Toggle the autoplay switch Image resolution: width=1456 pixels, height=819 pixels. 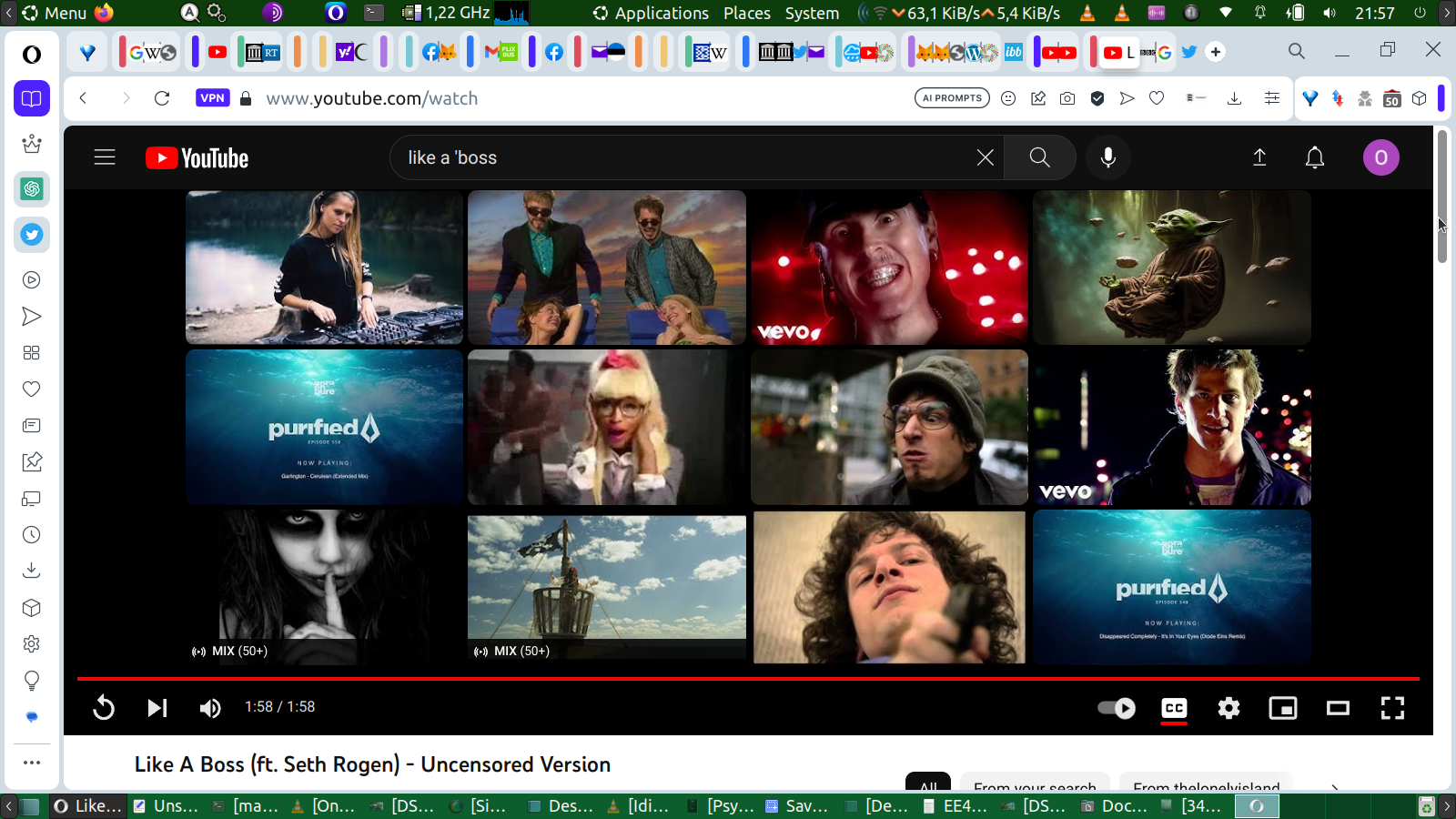(x=1117, y=707)
